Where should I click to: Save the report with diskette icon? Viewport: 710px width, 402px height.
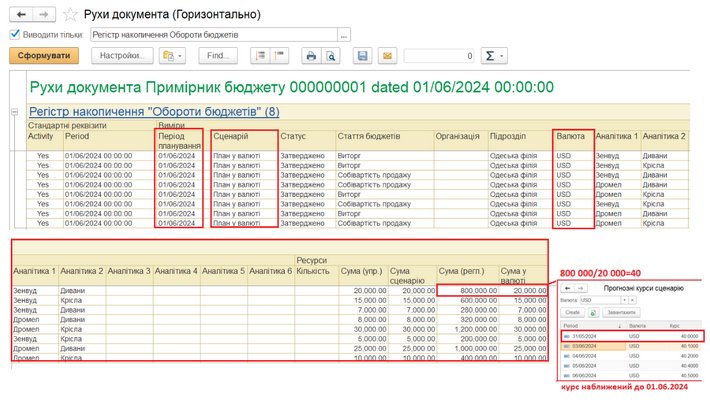click(362, 56)
